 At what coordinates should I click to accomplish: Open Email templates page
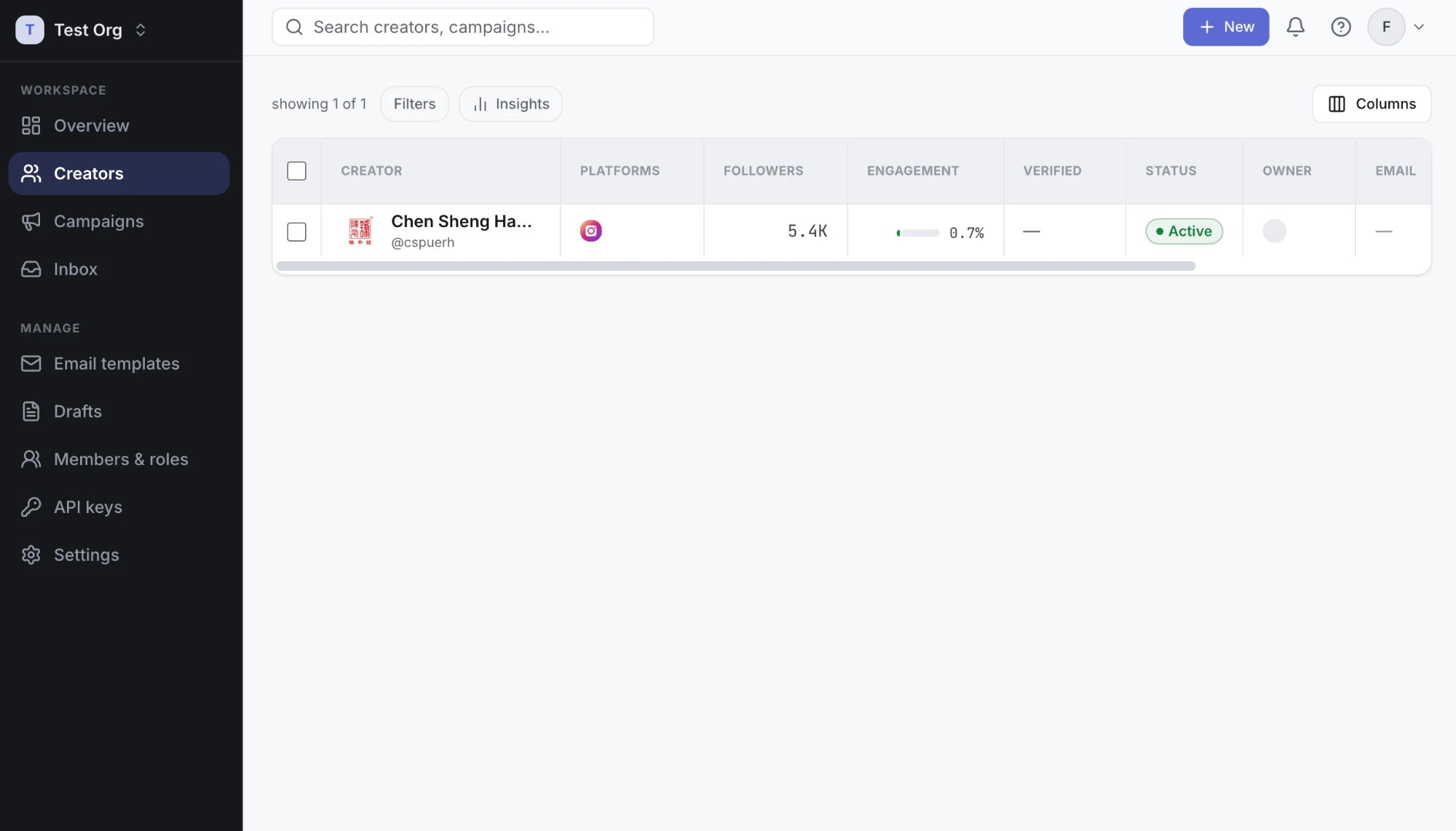point(119,364)
